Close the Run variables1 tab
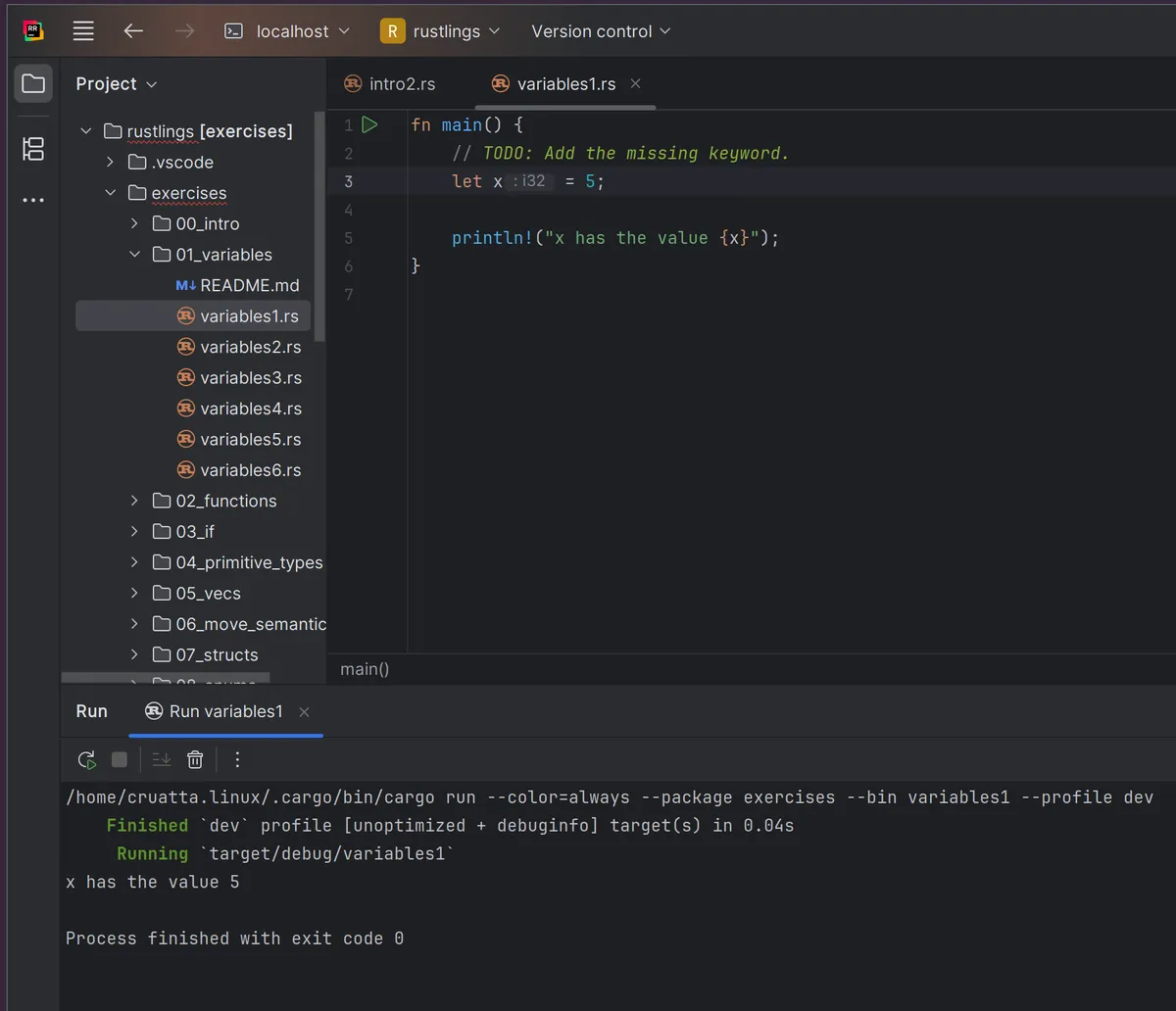Screen dimensions: 1176x1011 (305, 712)
